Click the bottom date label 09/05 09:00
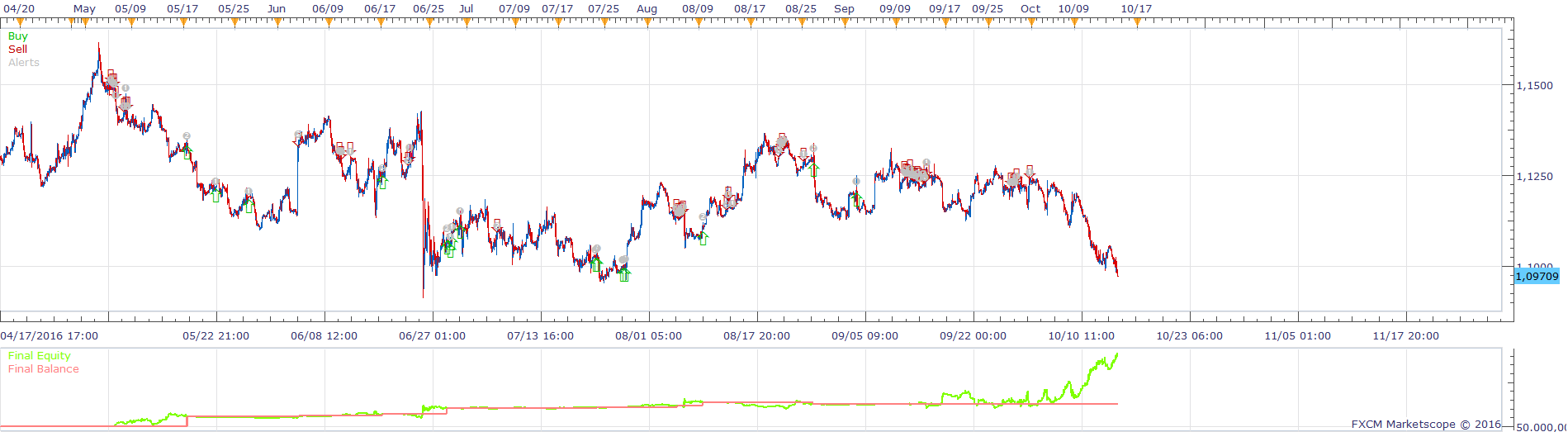Image resolution: width=1568 pixels, height=432 pixels. pos(865,336)
